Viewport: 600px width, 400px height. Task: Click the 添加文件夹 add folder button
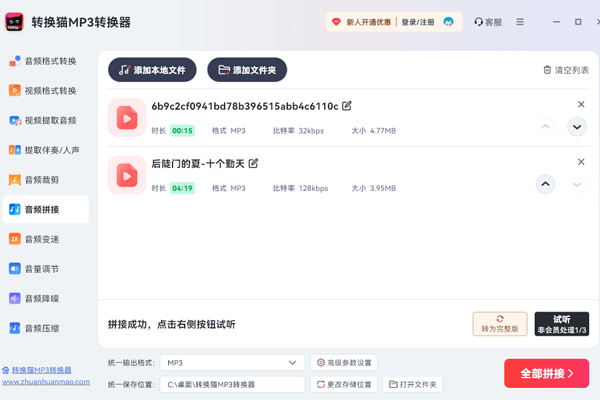coord(247,70)
